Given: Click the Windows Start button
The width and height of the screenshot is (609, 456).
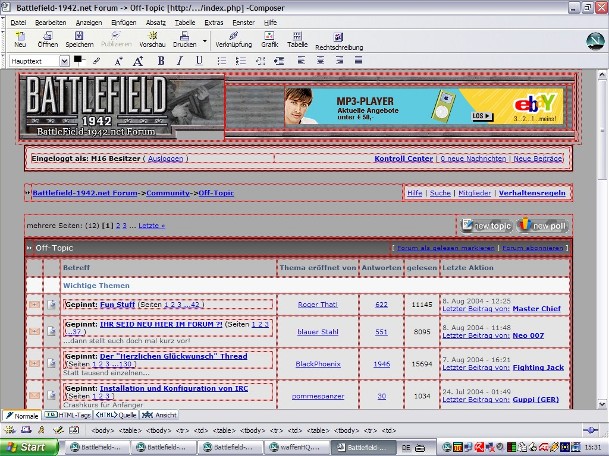Looking at the screenshot, I should coord(26,447).
